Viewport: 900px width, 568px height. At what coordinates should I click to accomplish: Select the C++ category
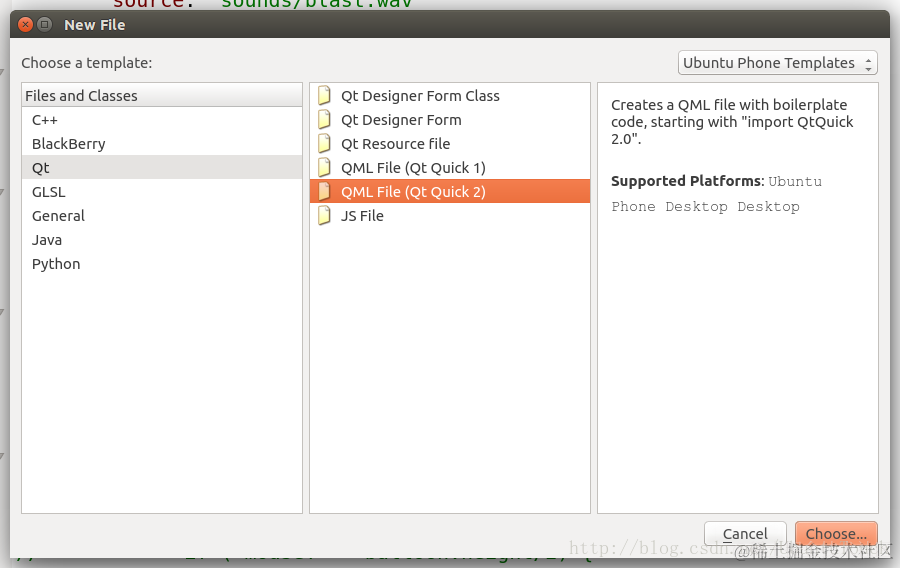(x=162, y=120)
